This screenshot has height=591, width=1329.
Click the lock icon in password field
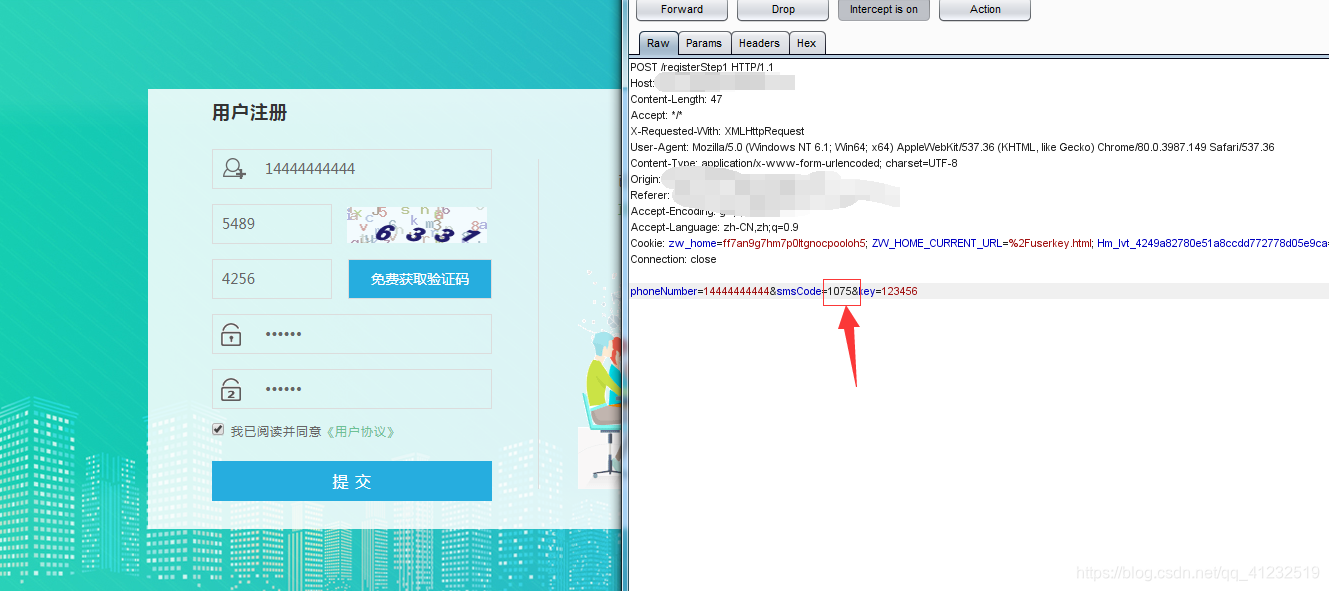231,334
